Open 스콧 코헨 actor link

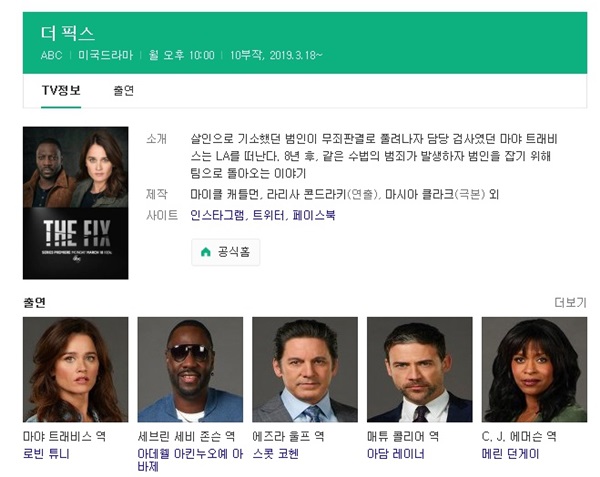click(x=276, y=454)
